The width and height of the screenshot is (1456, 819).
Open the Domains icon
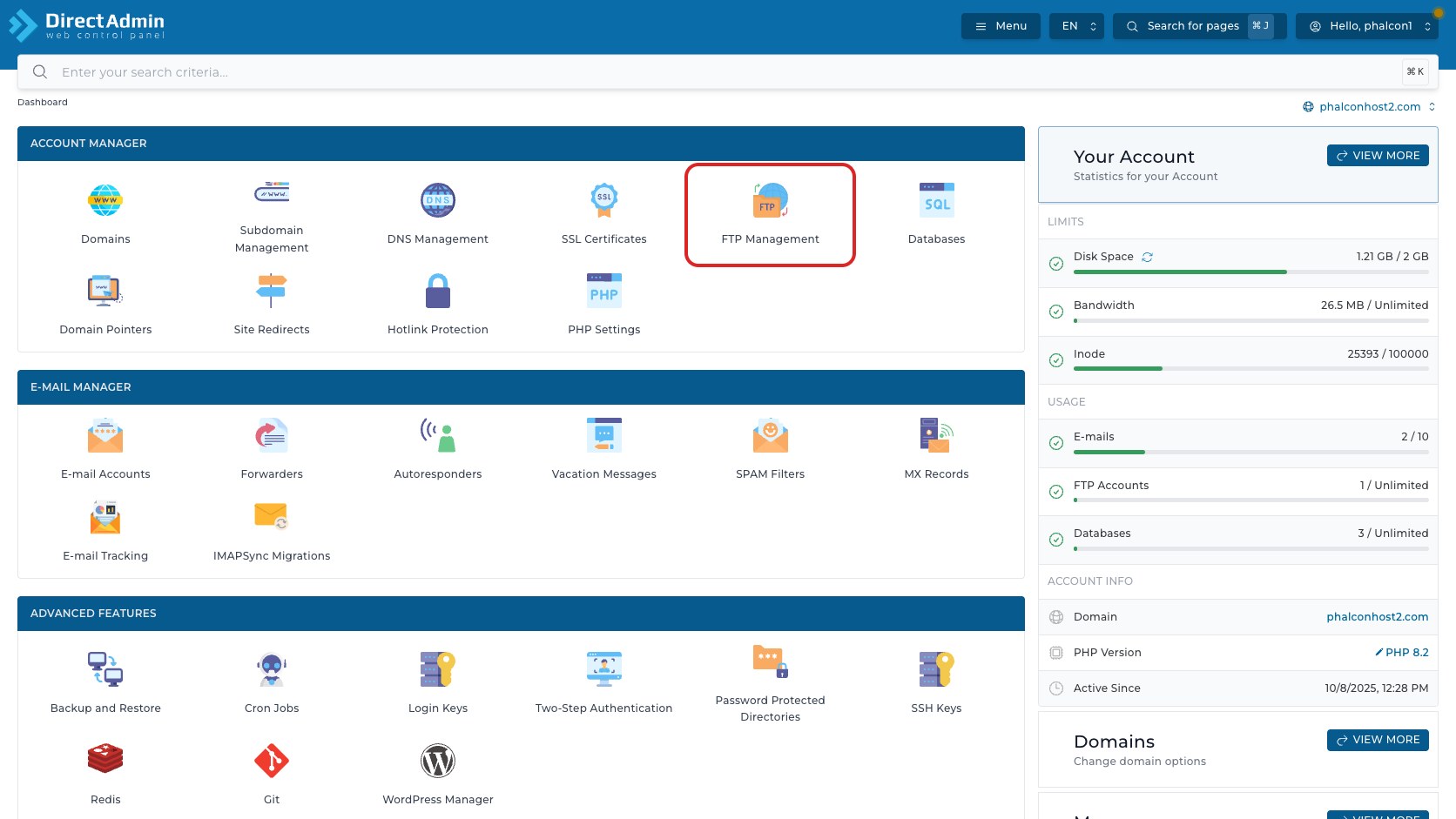105,201
